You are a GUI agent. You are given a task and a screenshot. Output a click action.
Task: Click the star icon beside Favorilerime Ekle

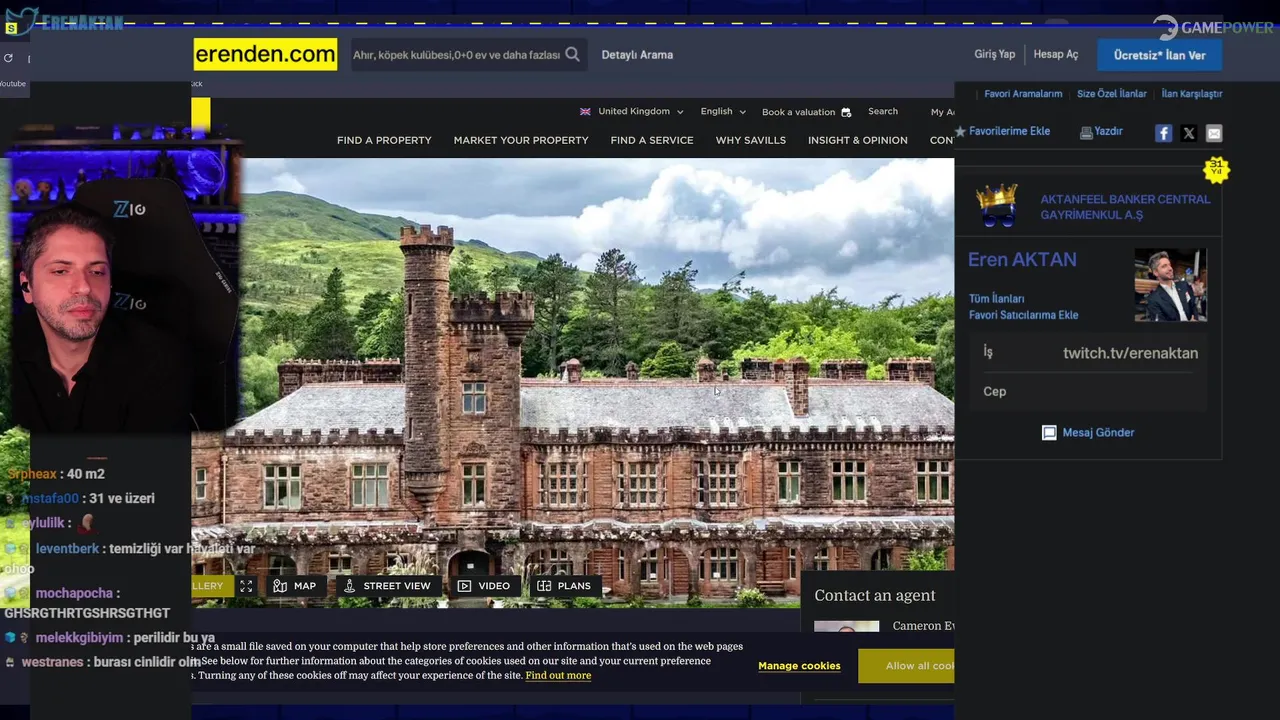[x=960, y=131]
